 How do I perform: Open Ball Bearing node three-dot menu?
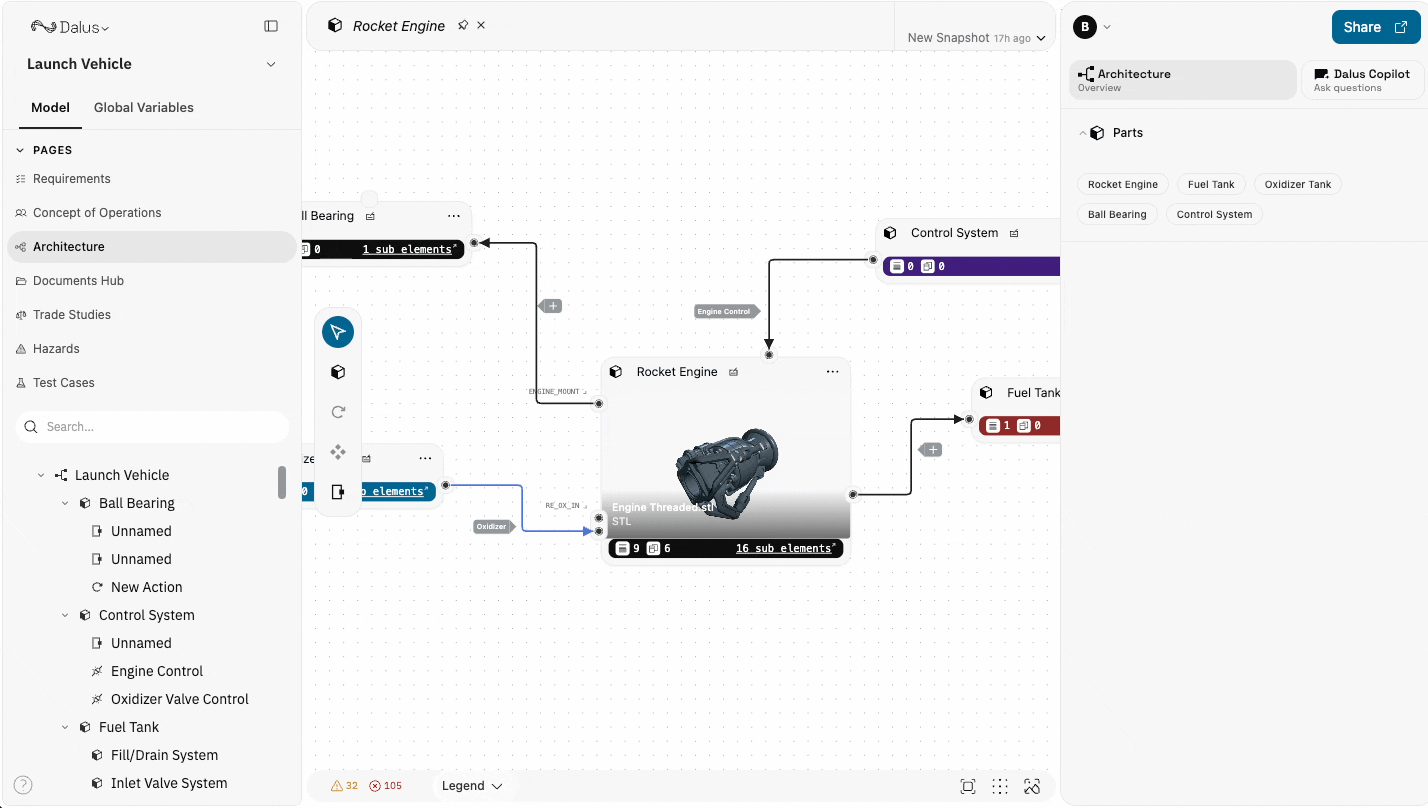tap(454, 216)
